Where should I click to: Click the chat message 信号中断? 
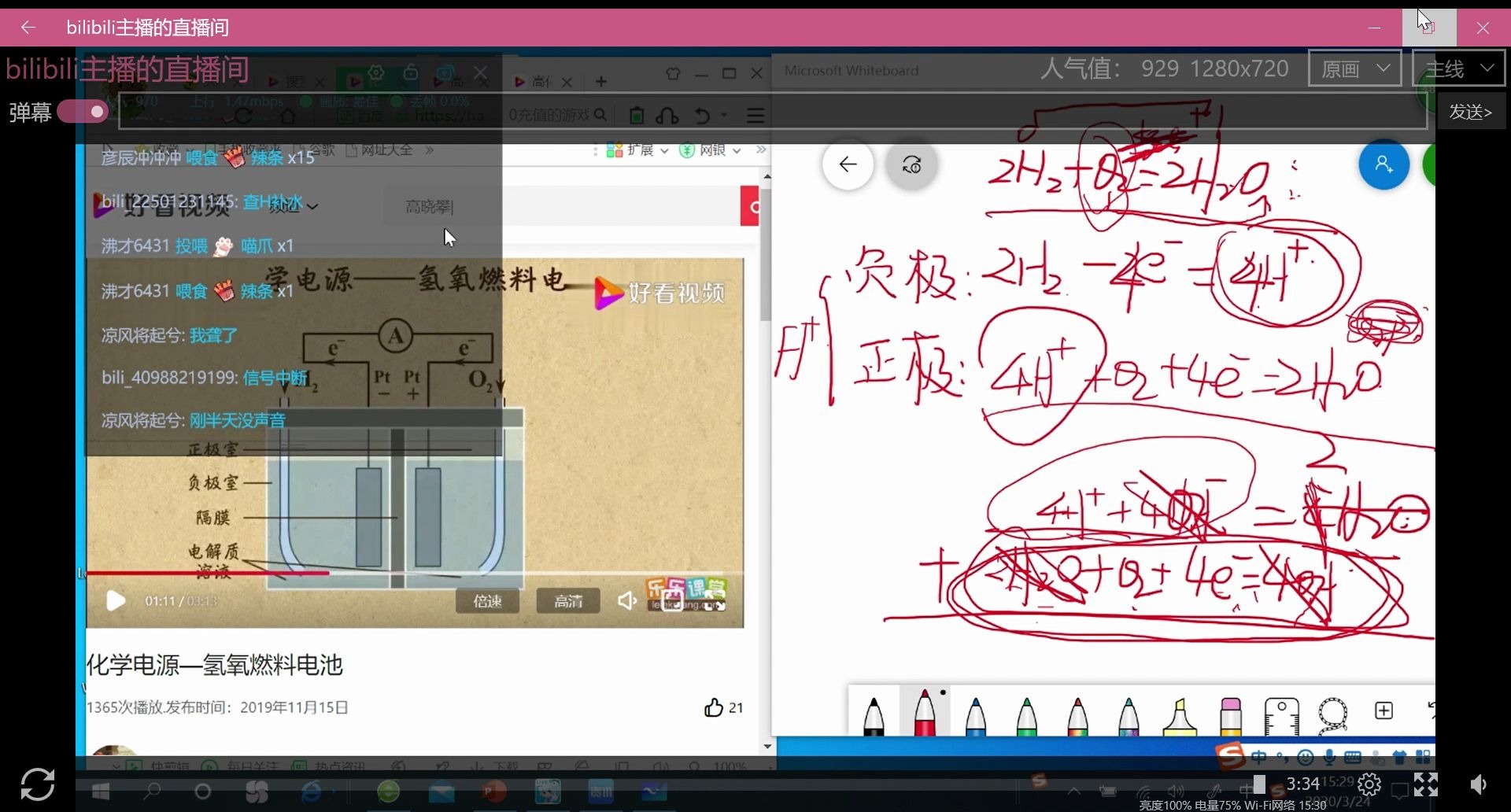pyautogui.click(x=275, y=378)
